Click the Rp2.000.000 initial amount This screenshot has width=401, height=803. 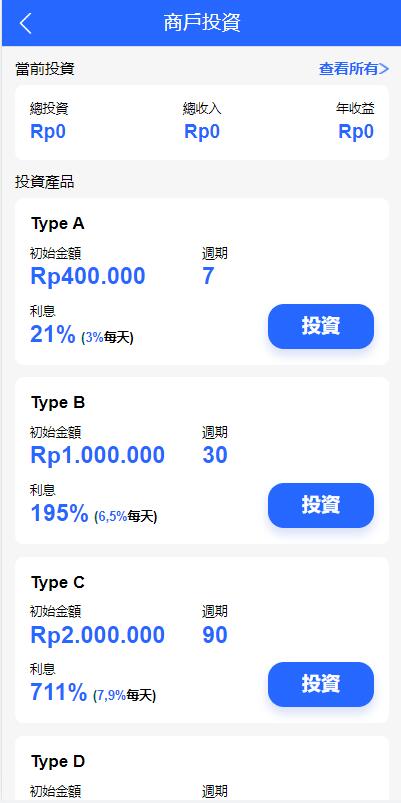[x=98, y=635]
